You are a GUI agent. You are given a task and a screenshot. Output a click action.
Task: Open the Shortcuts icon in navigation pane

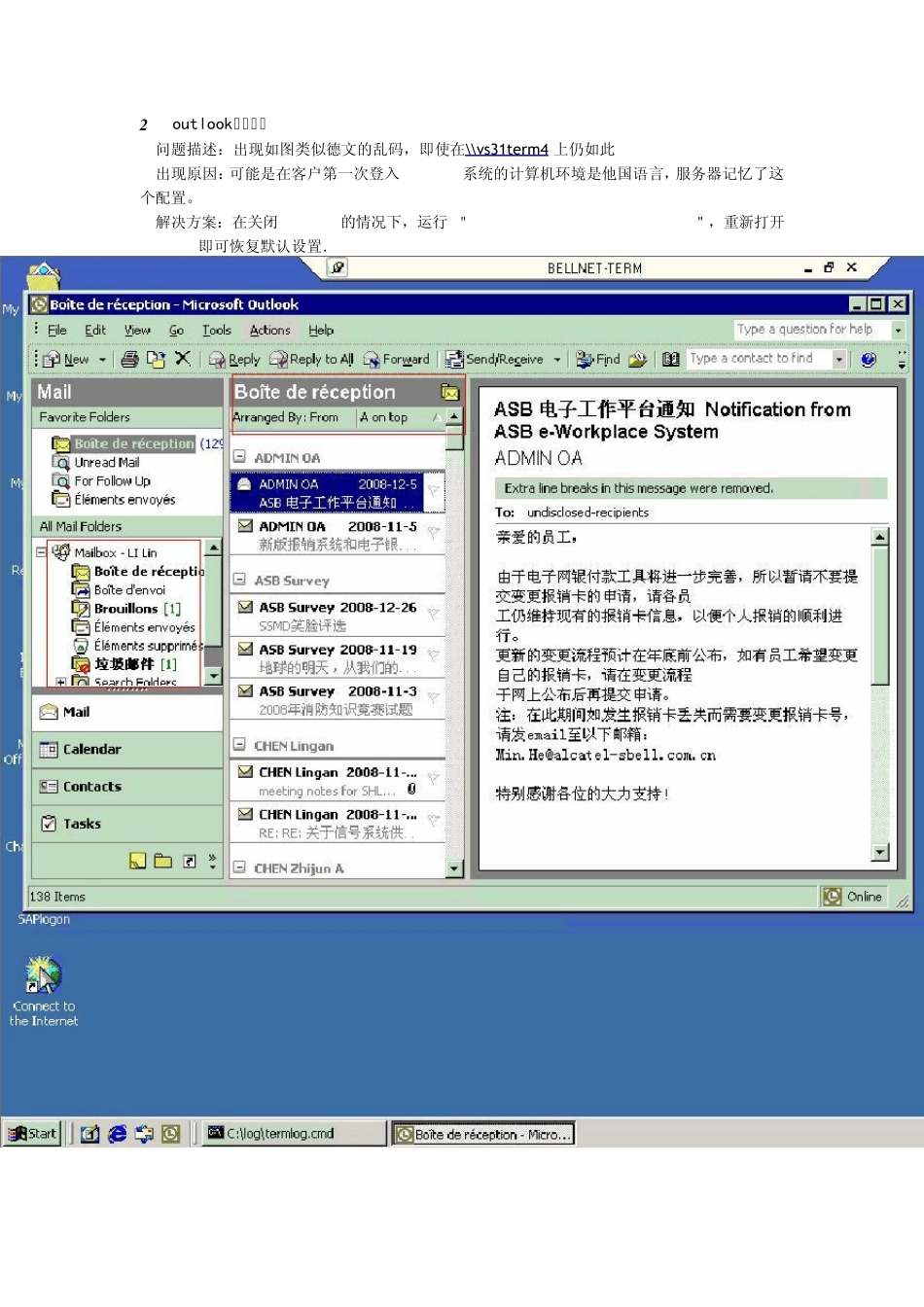pyautogui.click(x=190, y=861)
